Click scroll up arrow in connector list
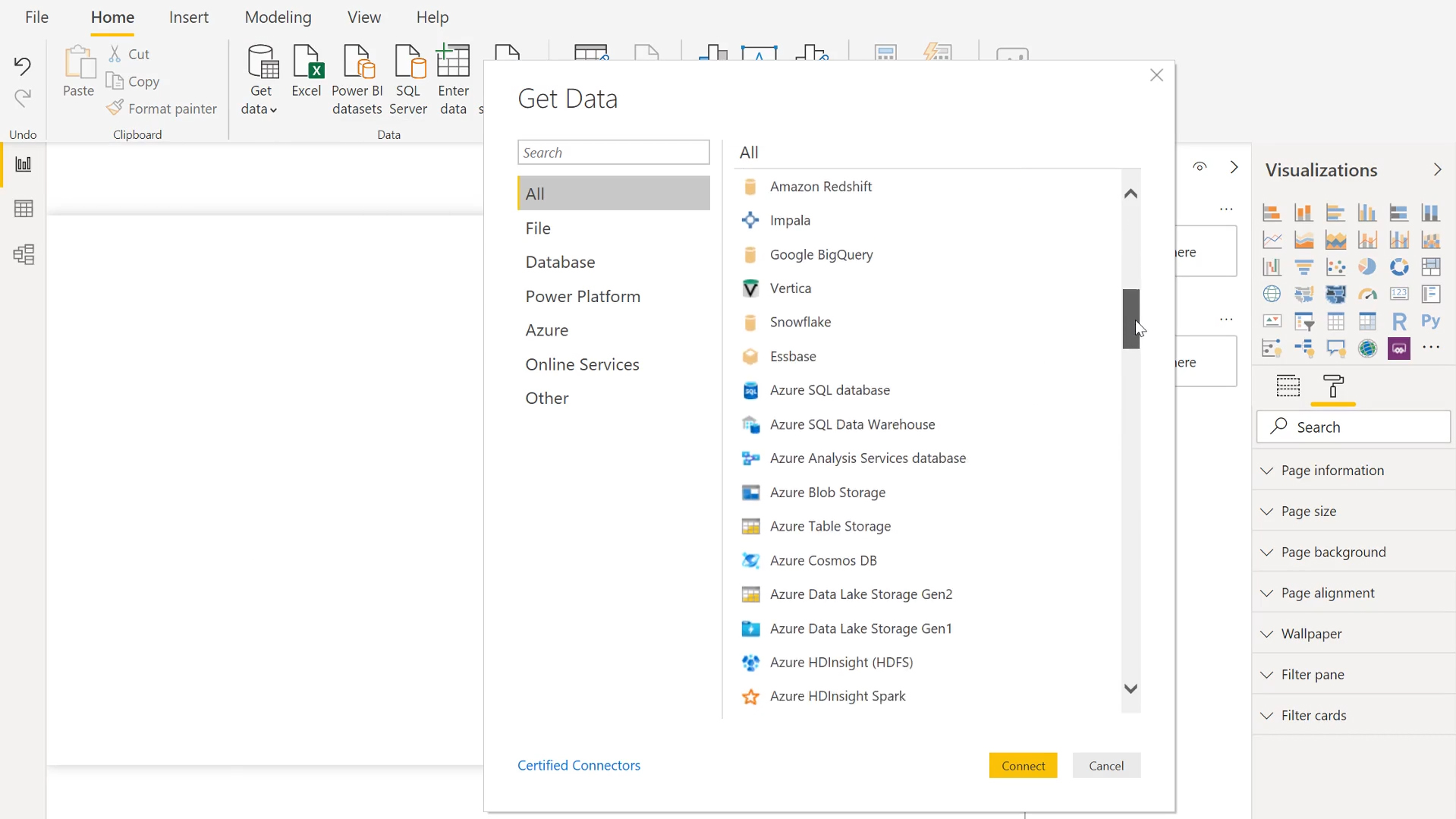Image resolution: width=1456 pixels, height=819 pixels. (x=1131, y=194)
